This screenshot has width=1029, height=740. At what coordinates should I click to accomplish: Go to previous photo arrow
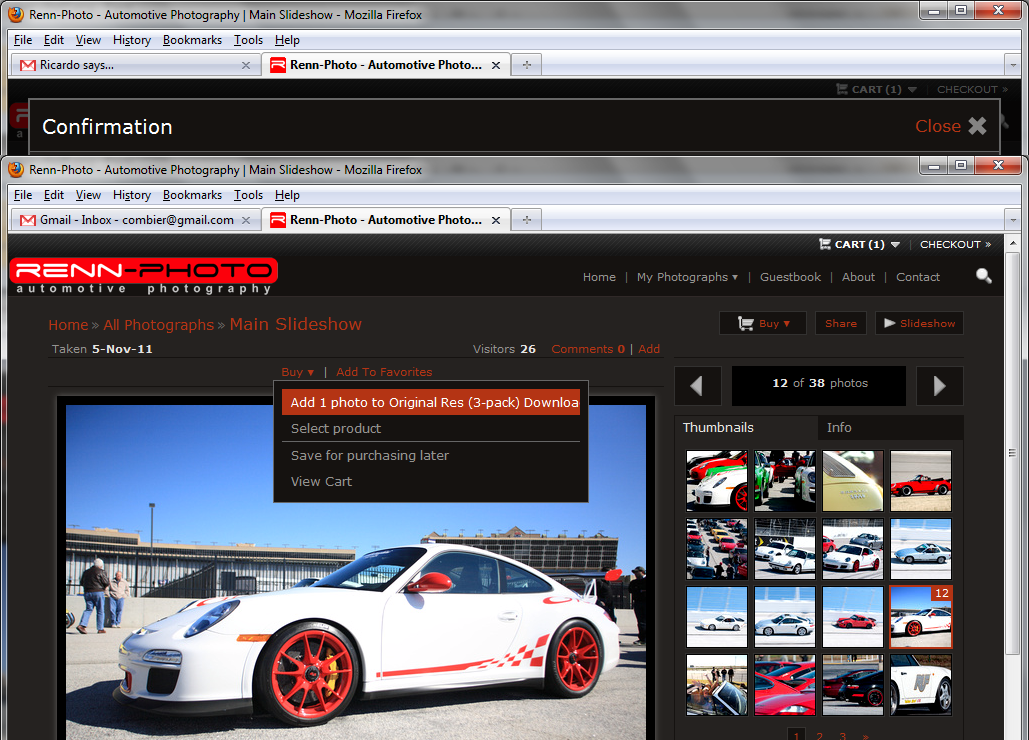(697, 385)
